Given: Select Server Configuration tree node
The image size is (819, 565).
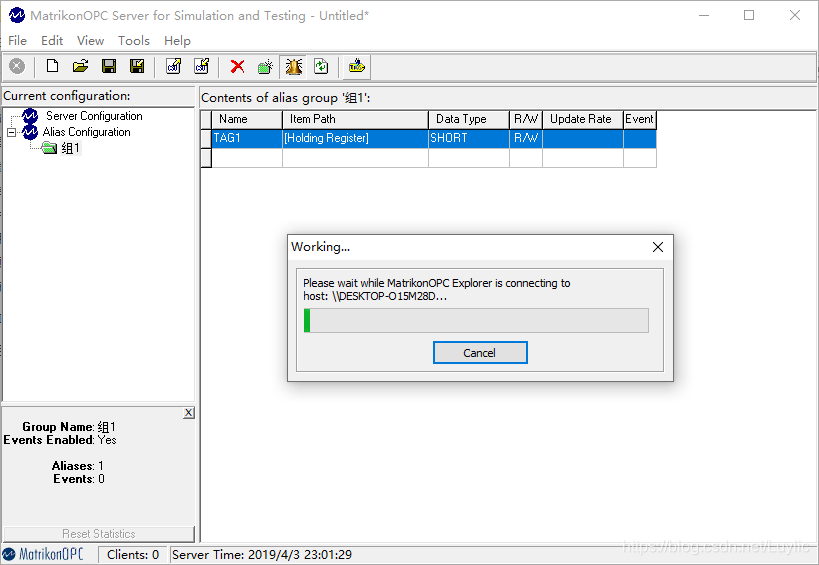Looking at the screenshot, I should (x=94, y=116).
